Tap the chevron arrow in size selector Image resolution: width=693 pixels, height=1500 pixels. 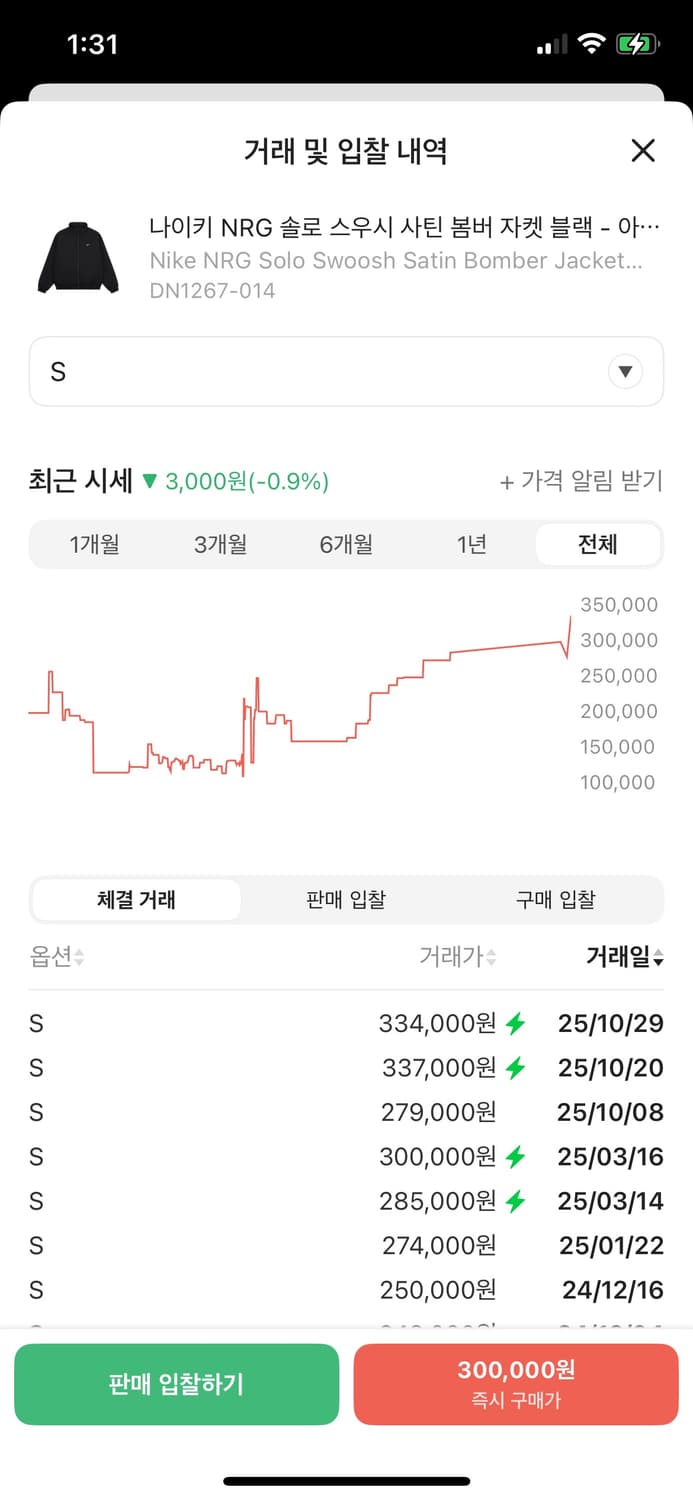click(x=625, y=371)
